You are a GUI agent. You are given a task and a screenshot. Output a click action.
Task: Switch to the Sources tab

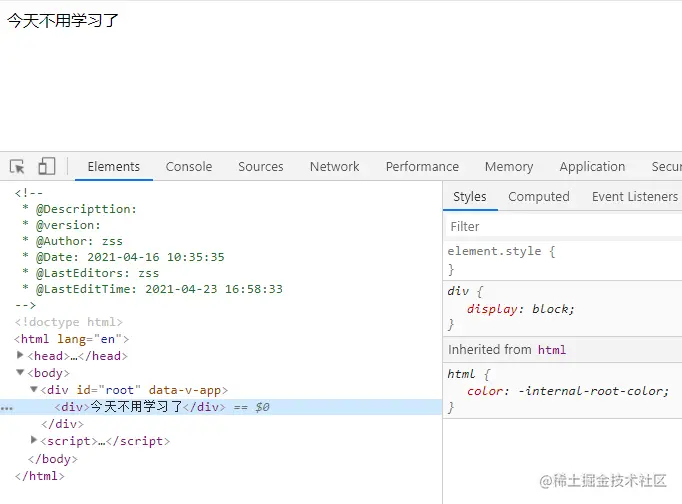pyautogui.click(x=261, y=167)
